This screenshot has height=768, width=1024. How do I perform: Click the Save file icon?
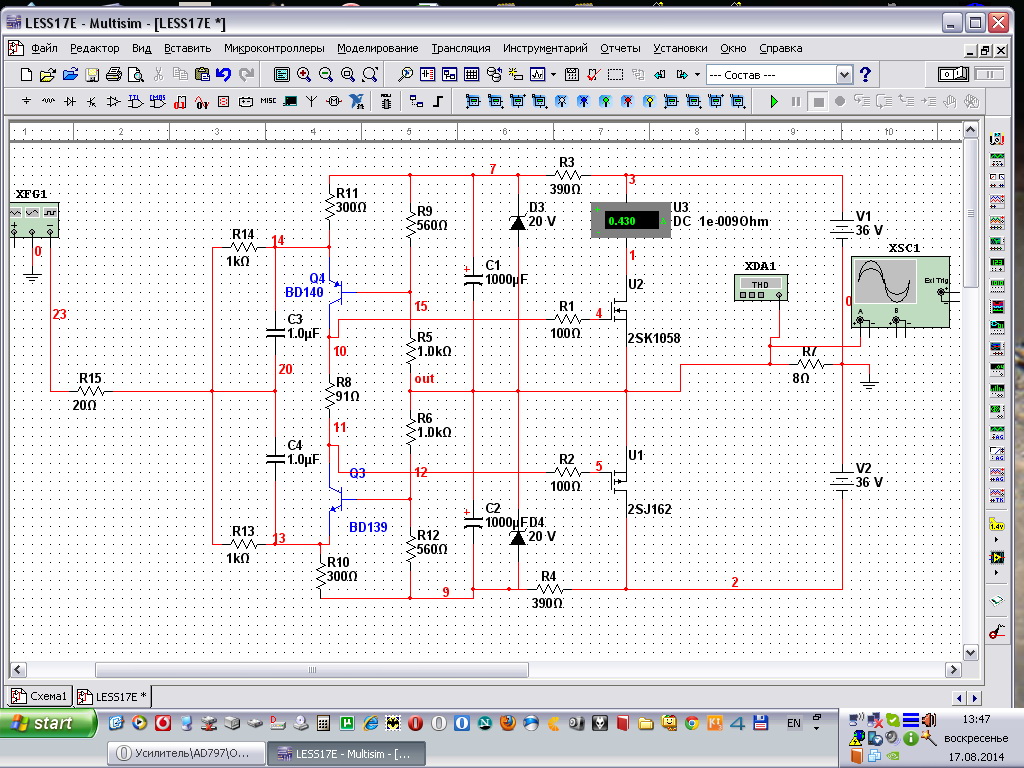coord(92,75)
